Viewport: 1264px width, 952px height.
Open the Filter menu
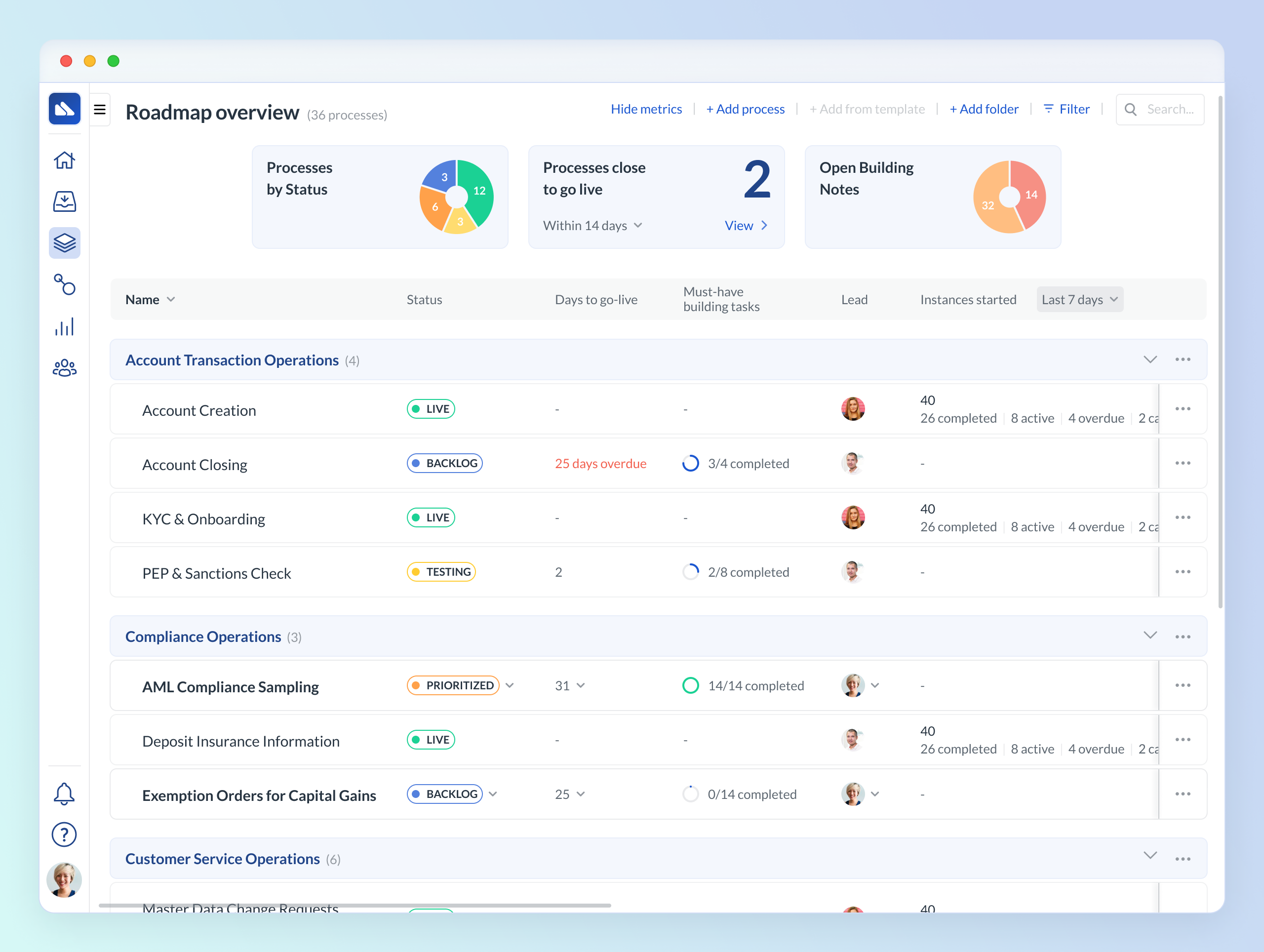pos(1066,109)
